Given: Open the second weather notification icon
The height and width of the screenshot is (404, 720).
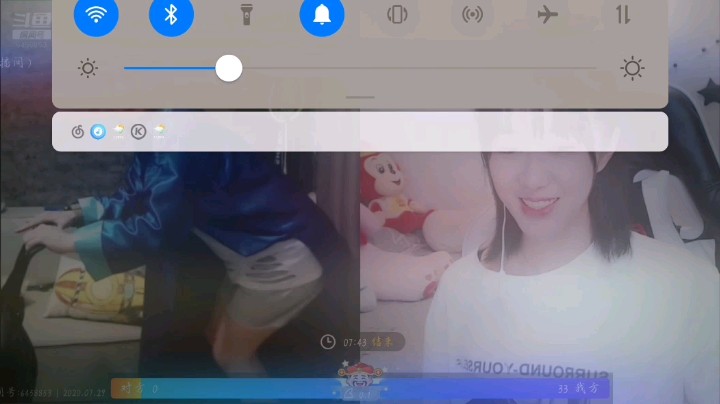Looking at the screenshot, I should coord(159,131).
